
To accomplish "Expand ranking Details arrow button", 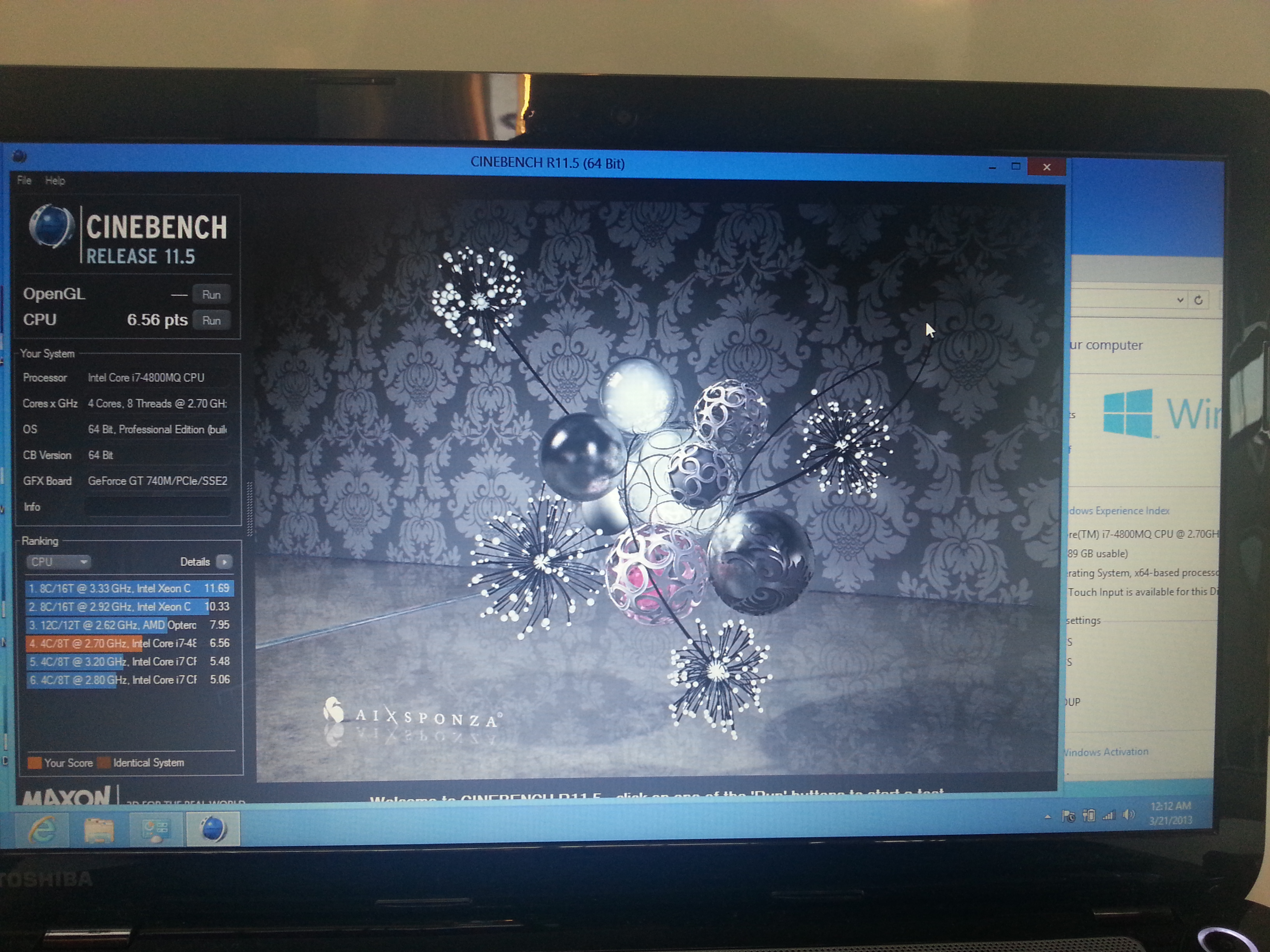I will tap(225, 562).
